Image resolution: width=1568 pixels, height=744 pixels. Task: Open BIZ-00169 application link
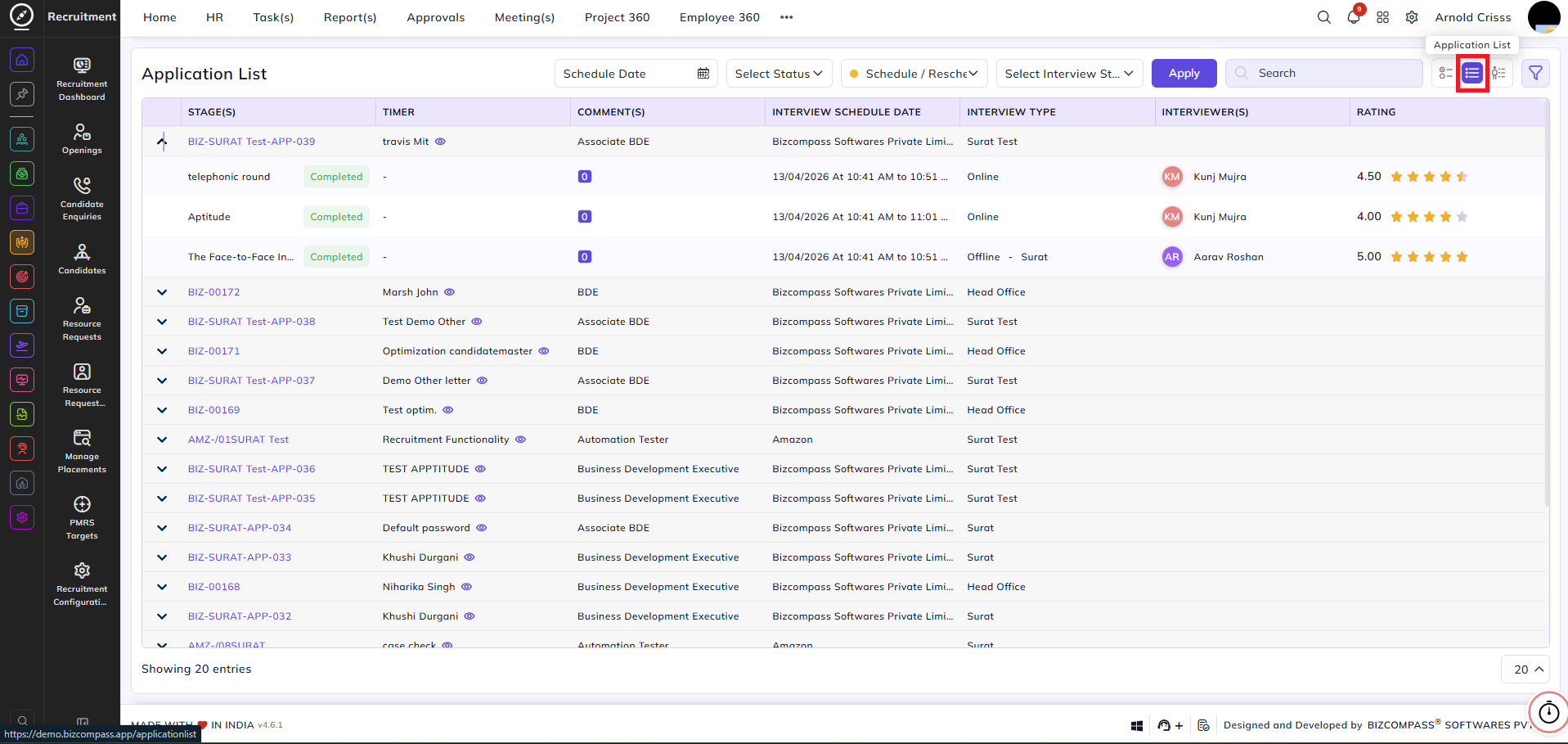pos(213,410)
